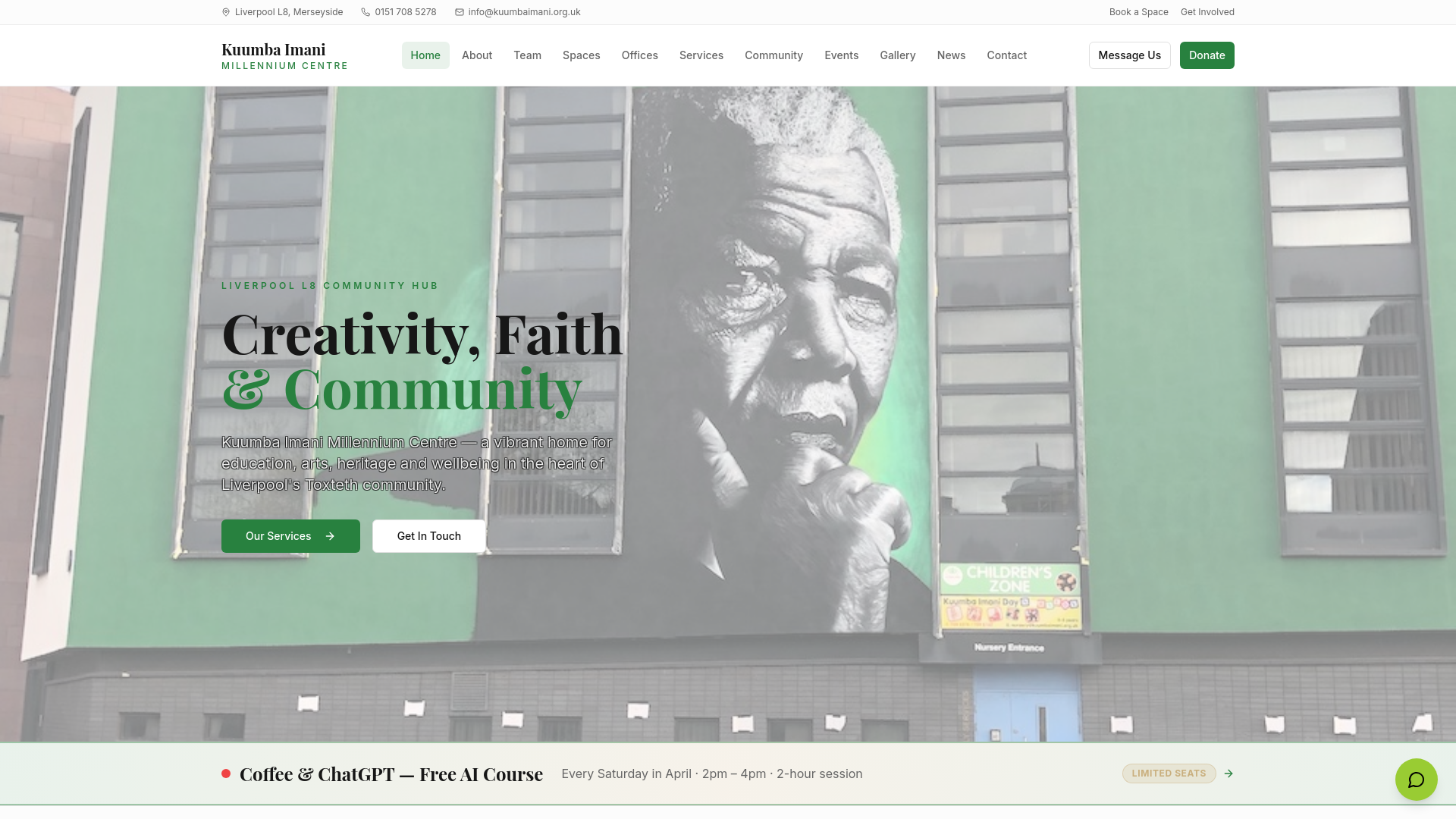Click the Message Us button
Screen dimensions: 1456x819
click(1130, 55)
